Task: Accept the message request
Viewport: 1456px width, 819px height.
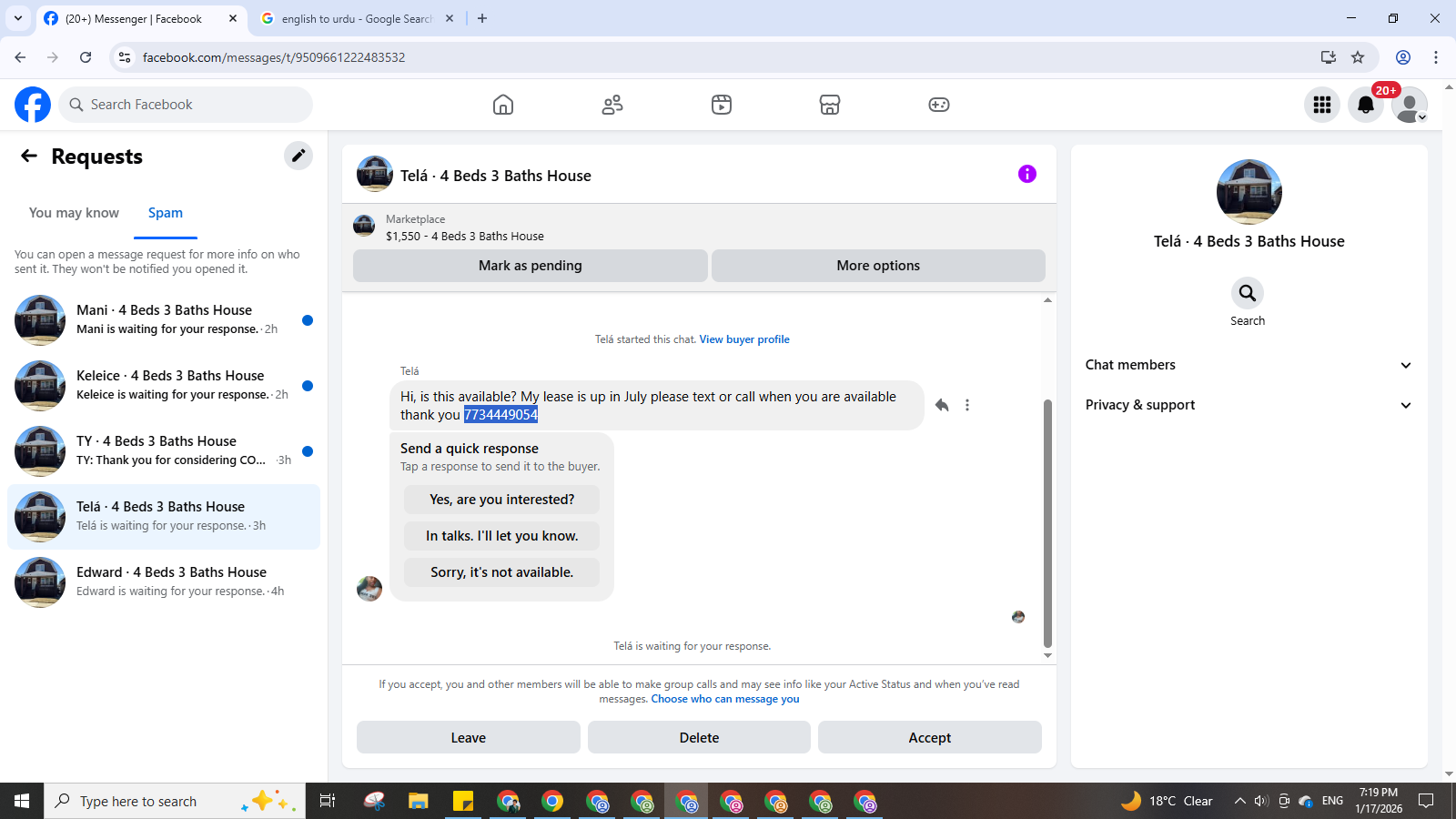Action: [930, 737]
